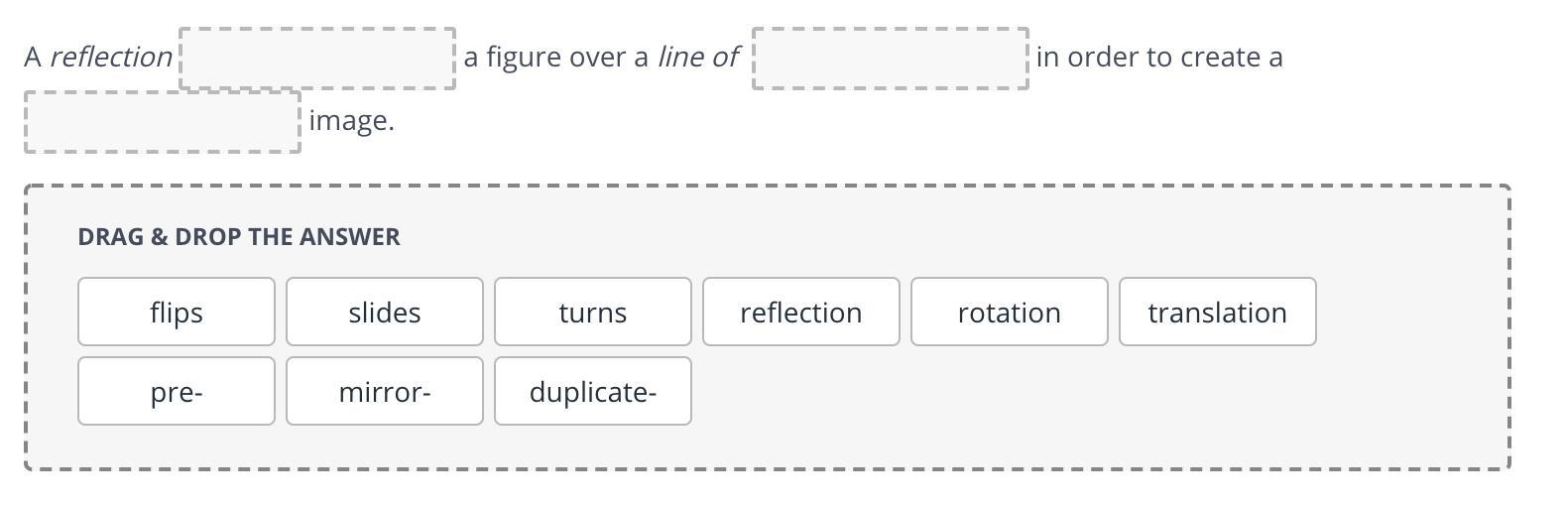
Task: Choose the 'reflection' tile in answer bank
Action: pyautogui.click(x=801, y=313)
